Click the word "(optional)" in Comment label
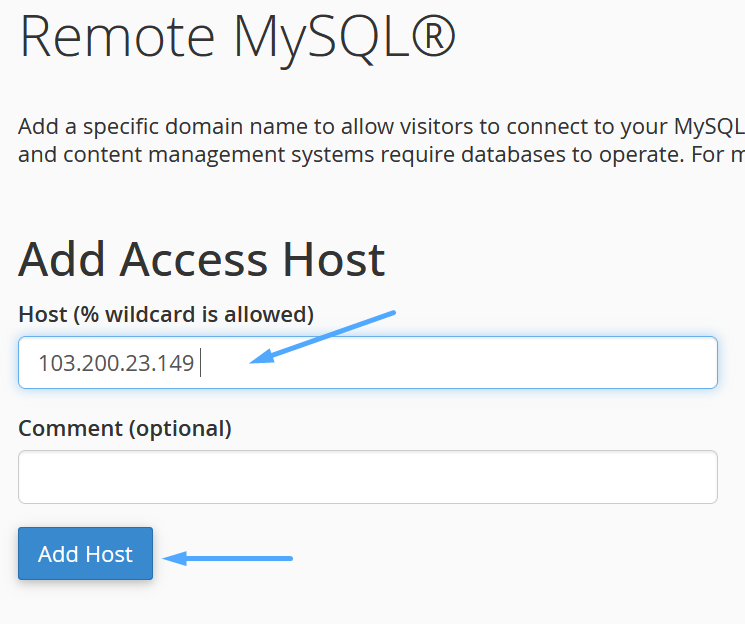745x624 pixels. pyautogui.click(x=180, y=429)
